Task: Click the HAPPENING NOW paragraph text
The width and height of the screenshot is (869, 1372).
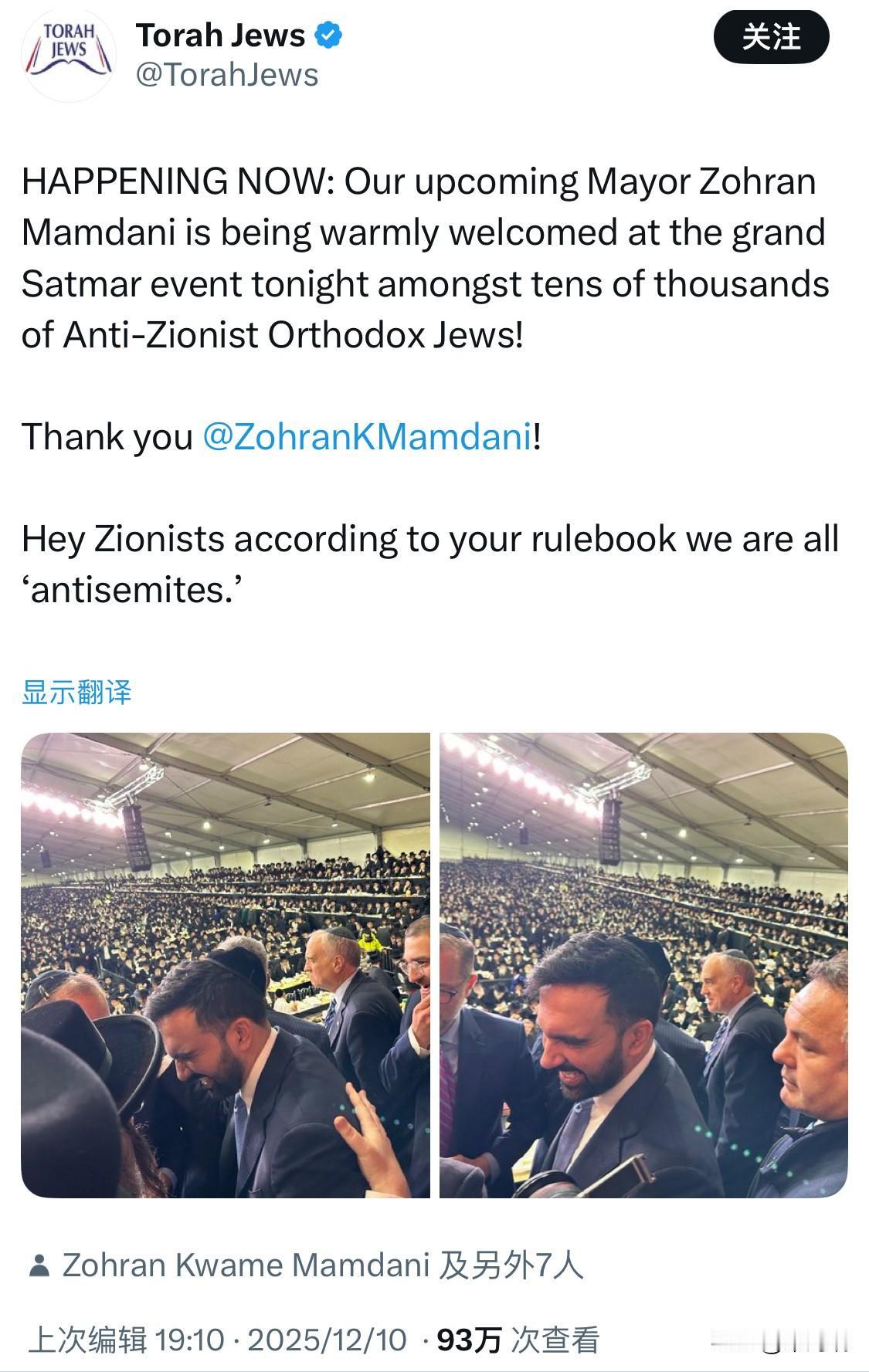Action: [425, 258]
